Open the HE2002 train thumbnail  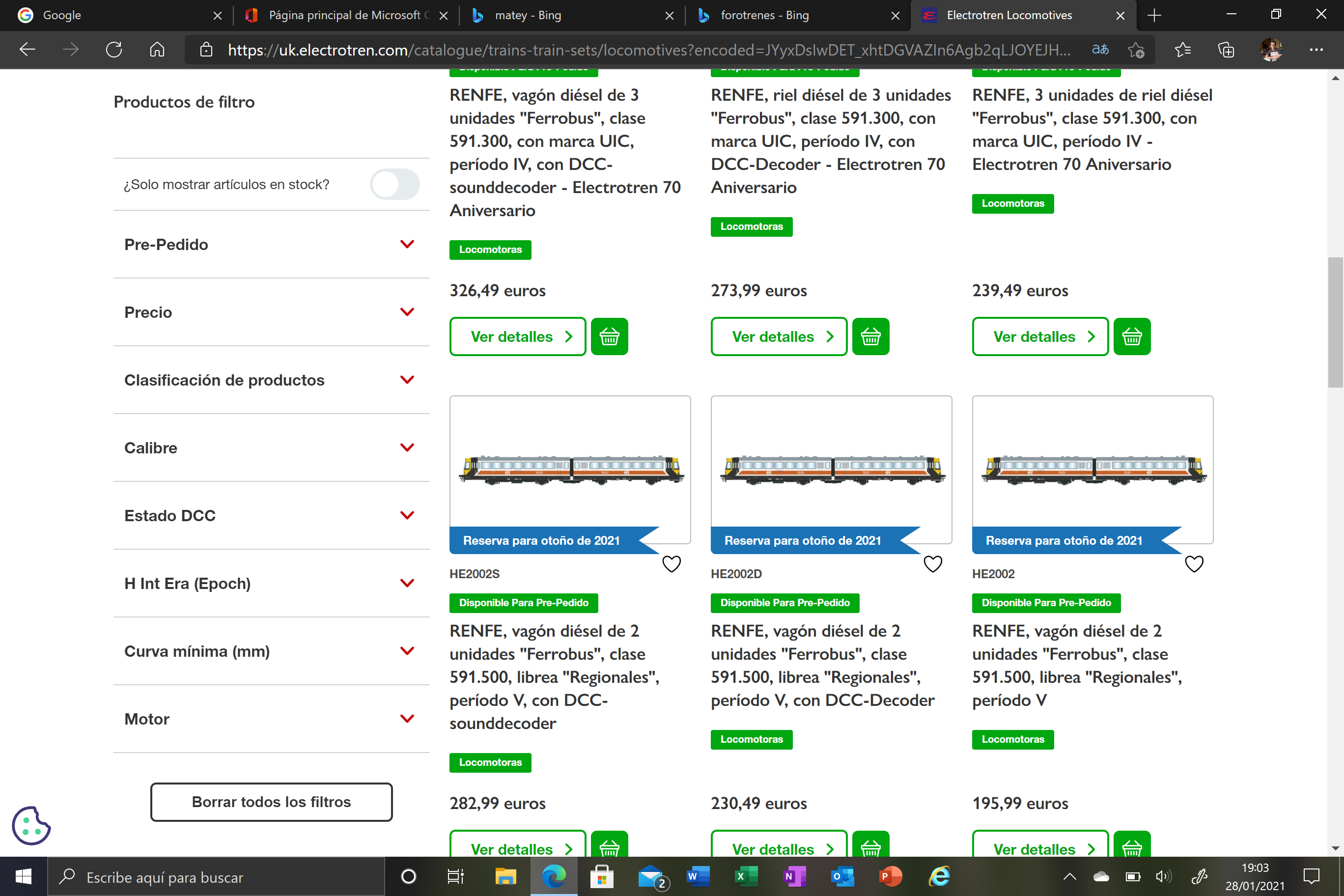pyautogui.click(x=1092, y=470)
